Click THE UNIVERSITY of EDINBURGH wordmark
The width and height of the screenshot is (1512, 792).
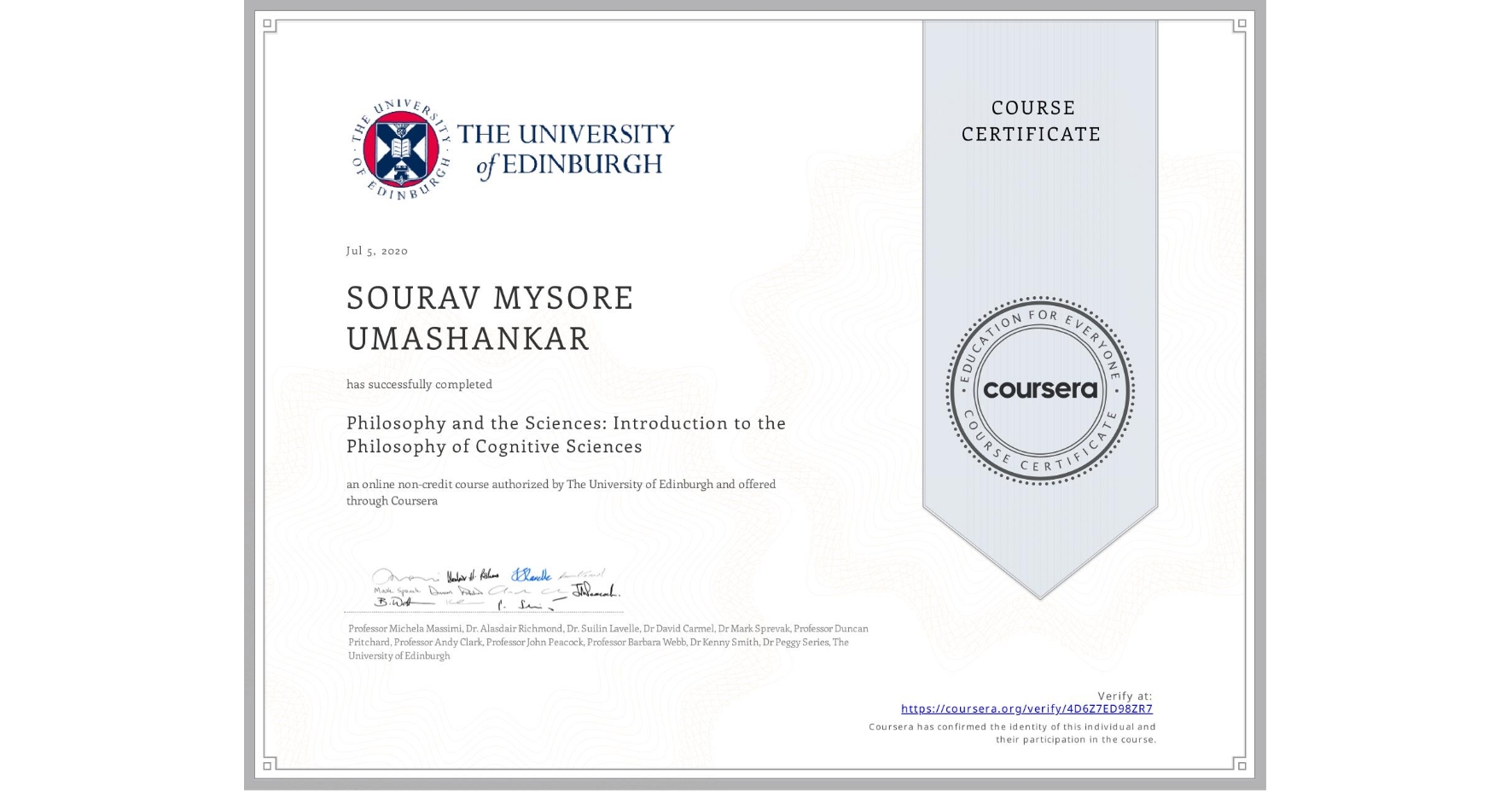566,150
